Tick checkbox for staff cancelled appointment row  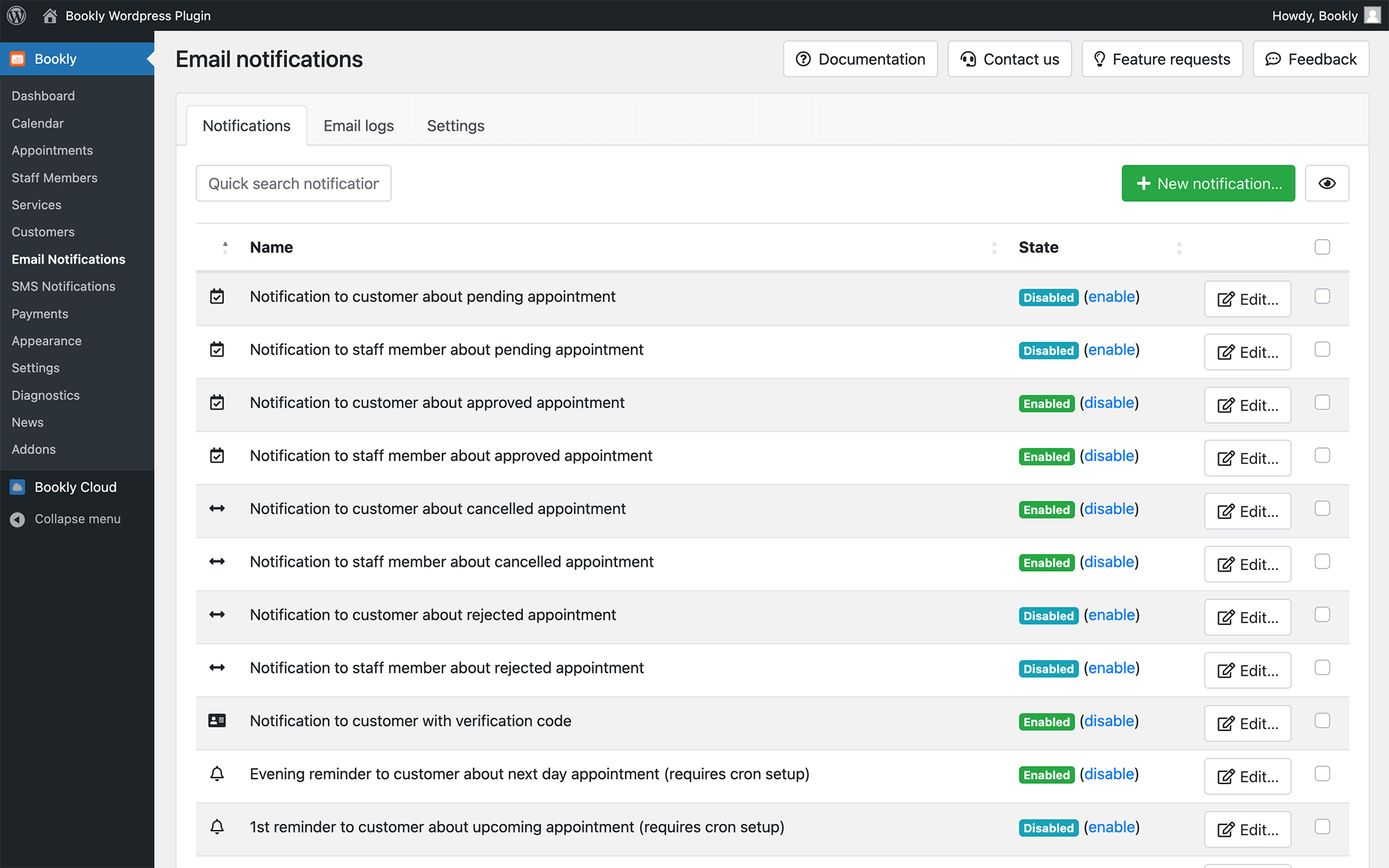pos(1322,562)
